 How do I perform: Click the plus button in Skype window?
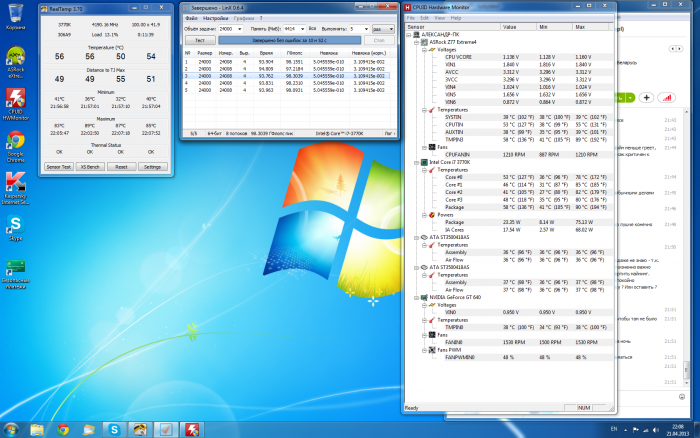[x=646, y=97]
